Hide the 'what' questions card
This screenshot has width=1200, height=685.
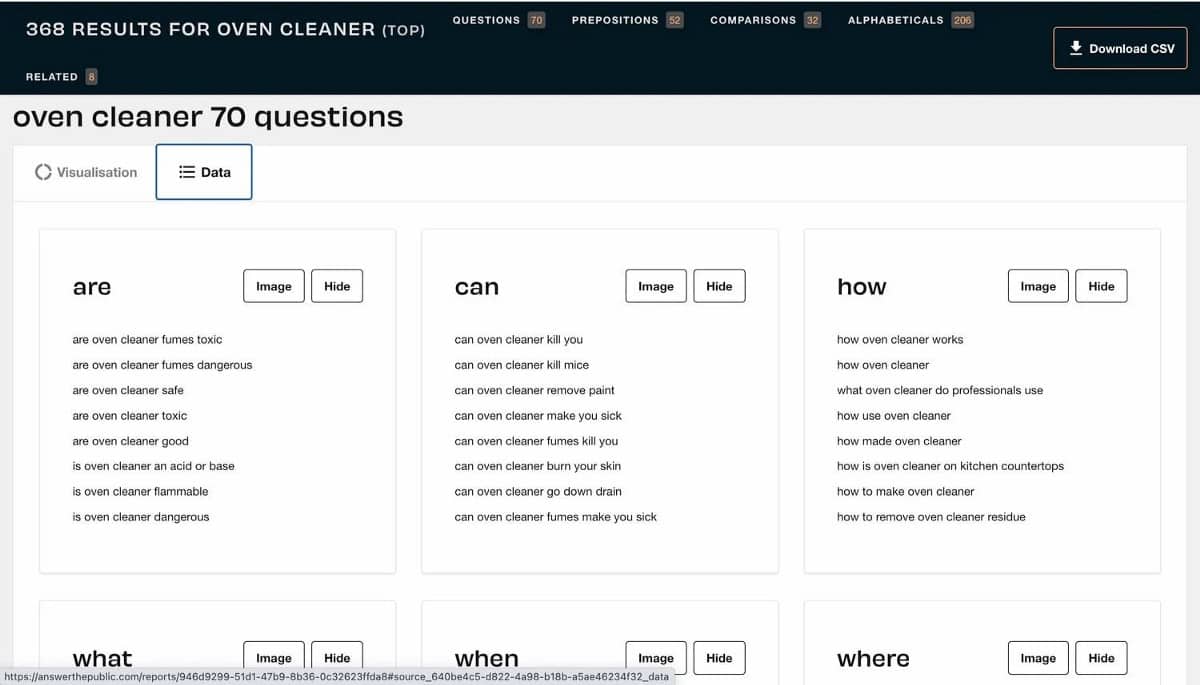pos(337,658)
